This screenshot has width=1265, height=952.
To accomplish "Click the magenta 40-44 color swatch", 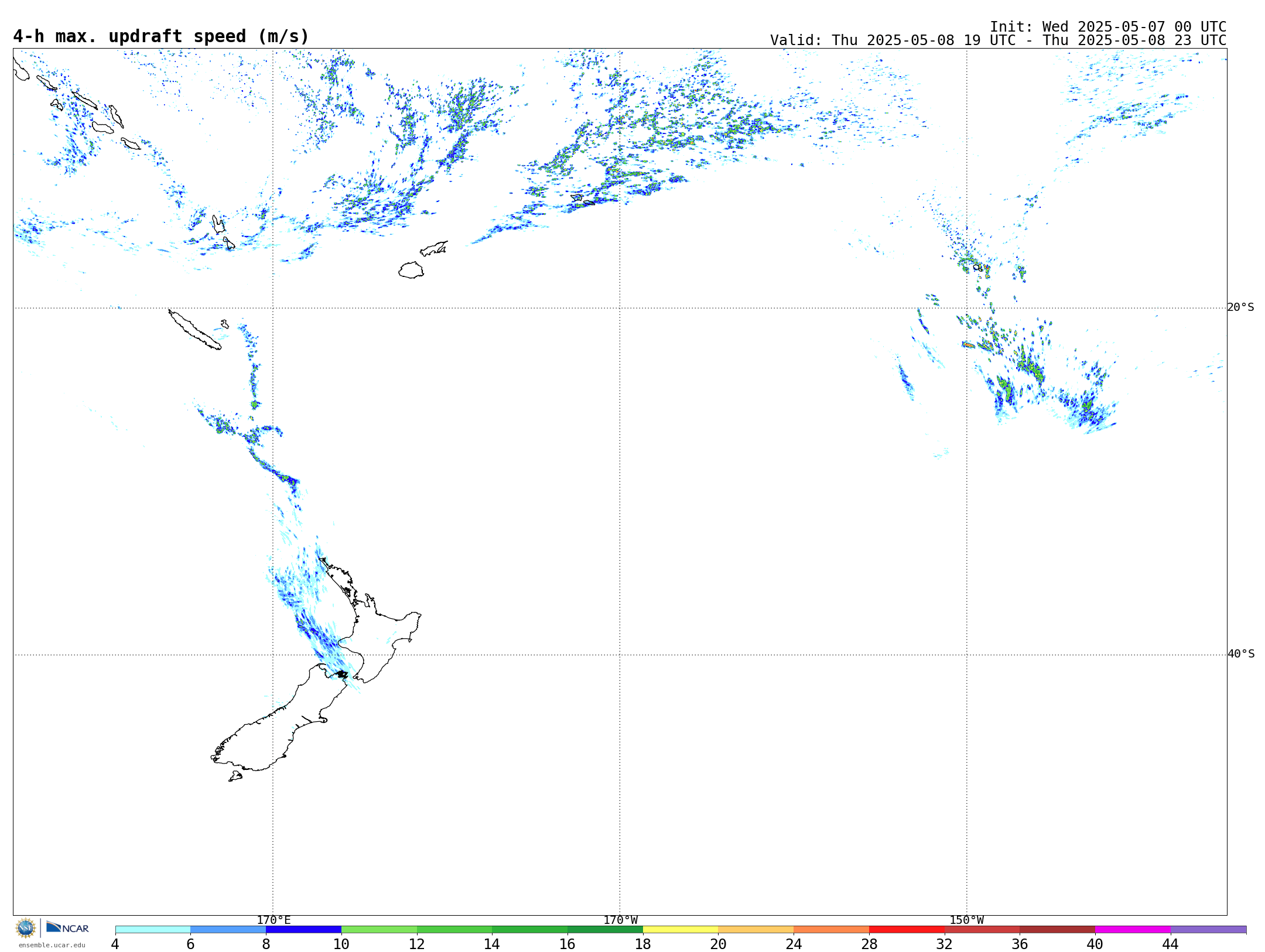I will (x=1133, y=930).
